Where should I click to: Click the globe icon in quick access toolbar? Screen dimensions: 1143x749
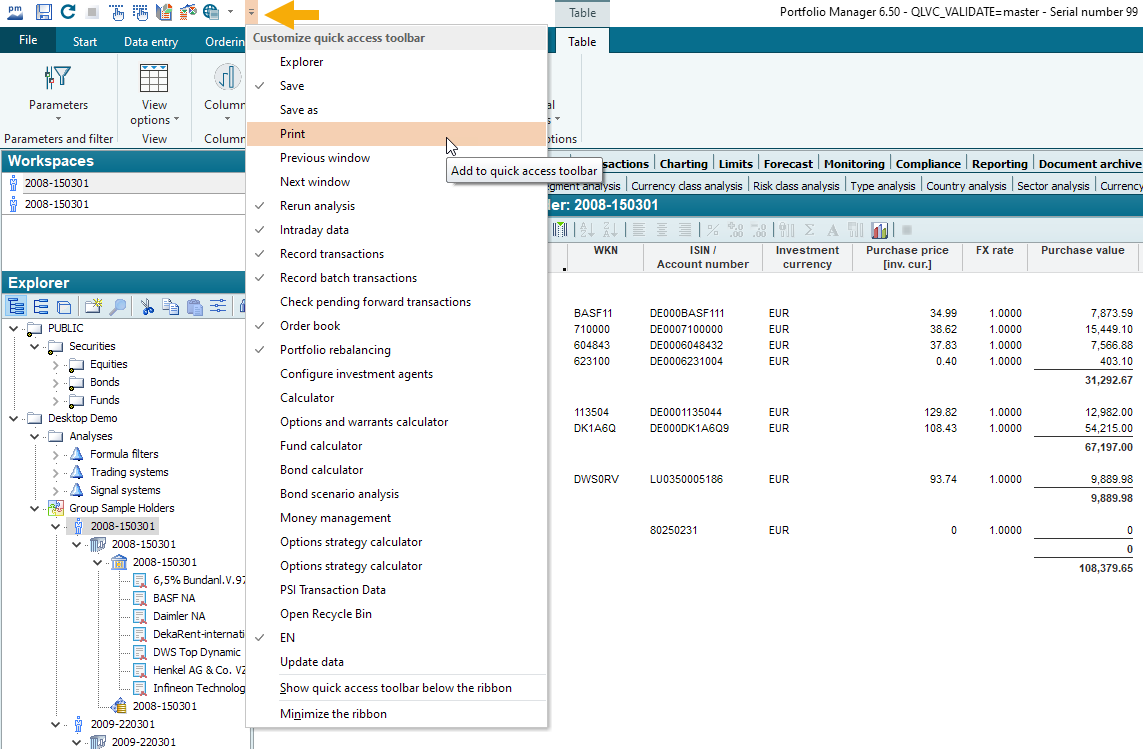tap(211, 12)
